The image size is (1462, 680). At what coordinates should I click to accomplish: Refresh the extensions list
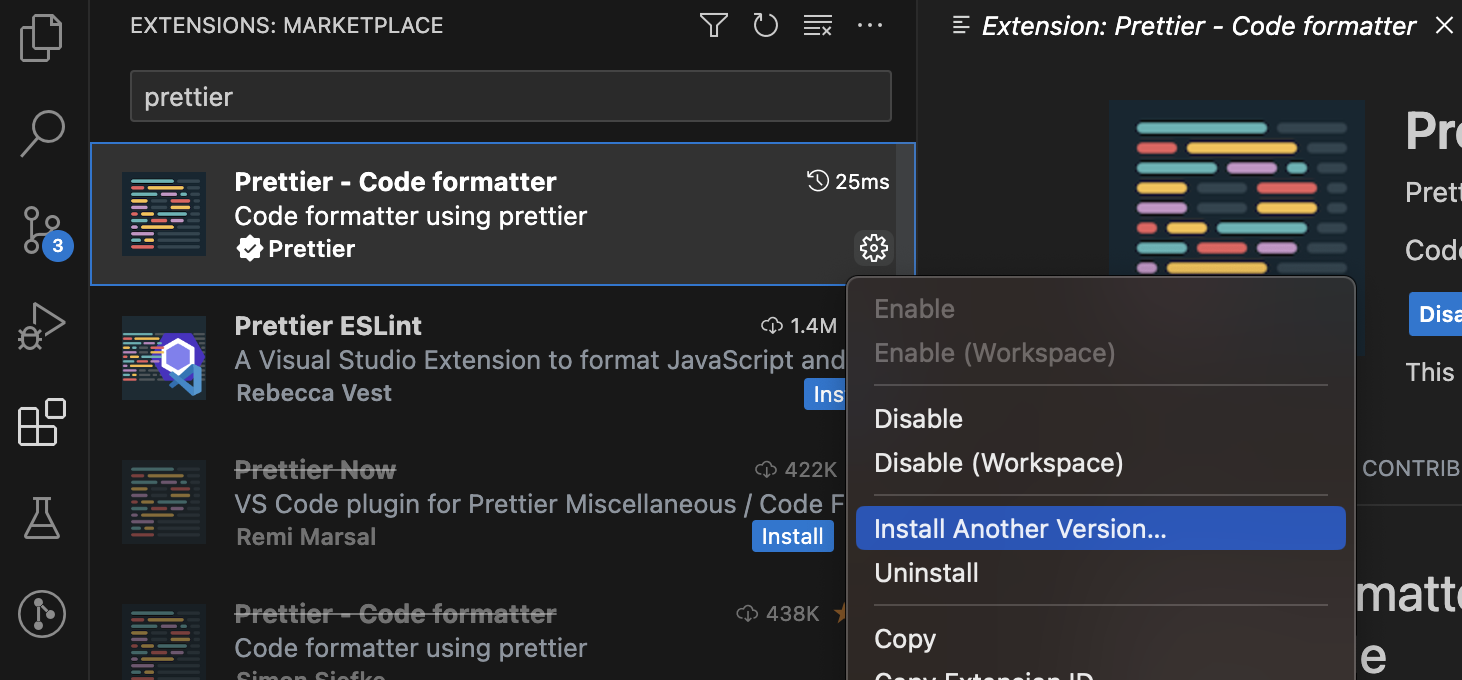pyautogui.click(x=765, y=25)
